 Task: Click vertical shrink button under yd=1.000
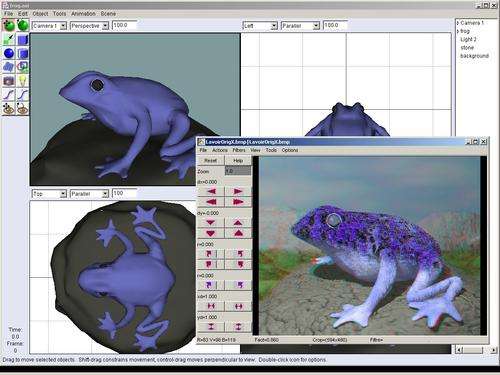(x=211, y=327)
